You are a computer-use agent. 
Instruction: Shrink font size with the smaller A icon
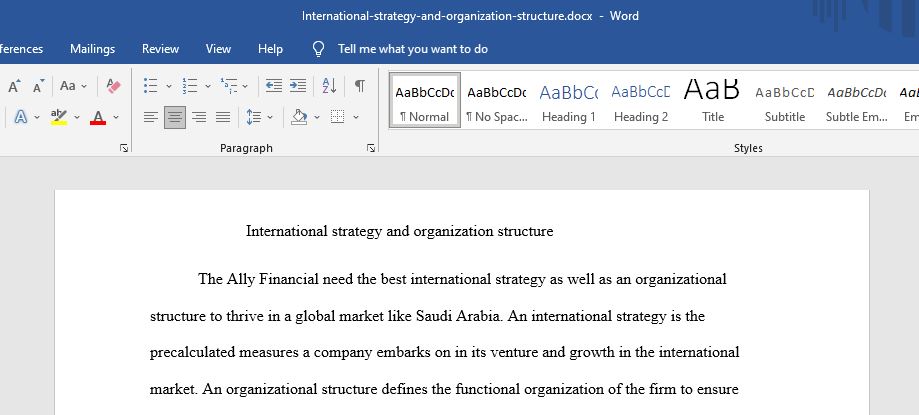coord(38,86)
